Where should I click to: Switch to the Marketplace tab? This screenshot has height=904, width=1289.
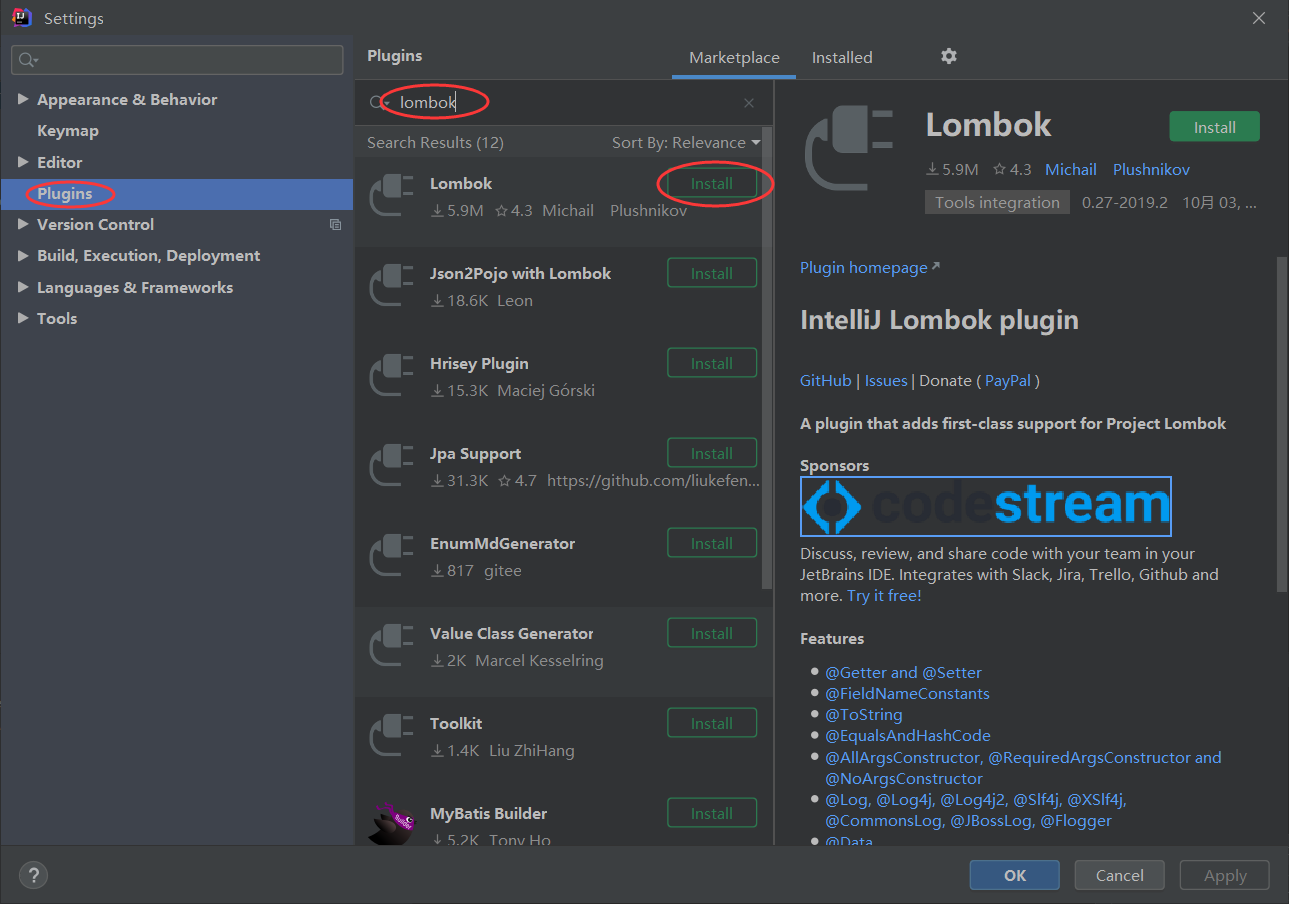click(x=734, y=58)
